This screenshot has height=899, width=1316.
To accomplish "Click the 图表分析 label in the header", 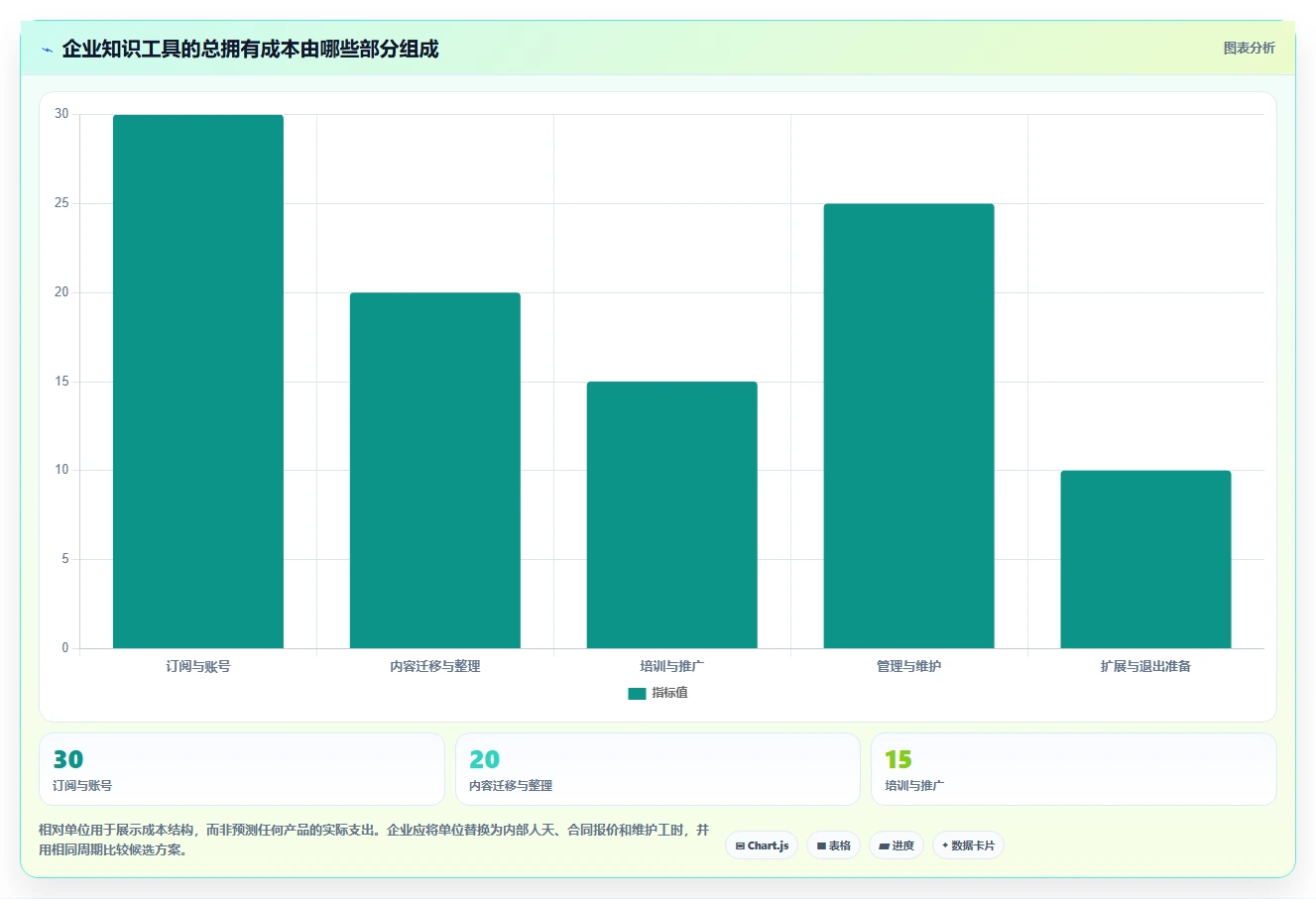I will pos(1249,48).
